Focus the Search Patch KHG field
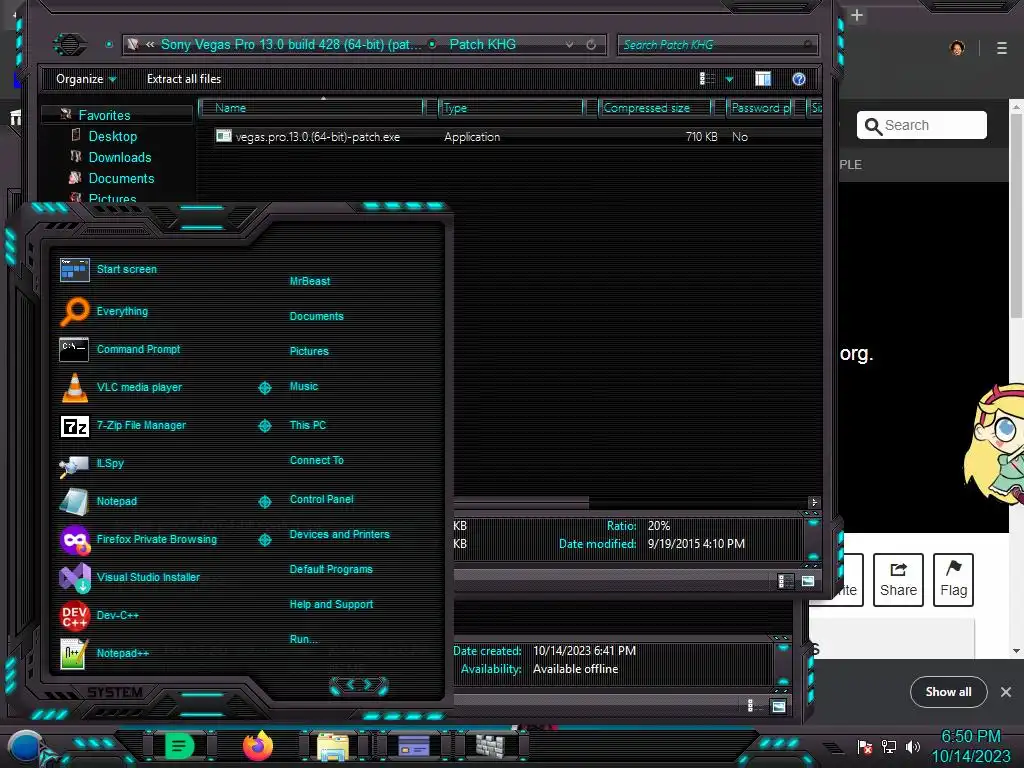The image size is (1024, 768). [x=717, y=44]
